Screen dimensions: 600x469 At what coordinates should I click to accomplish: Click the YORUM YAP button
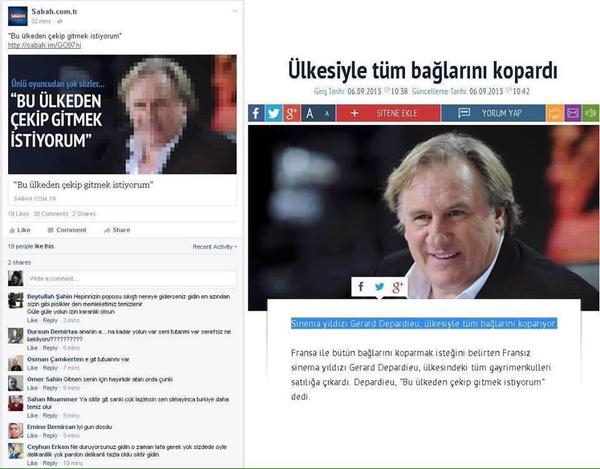point(494,113)
